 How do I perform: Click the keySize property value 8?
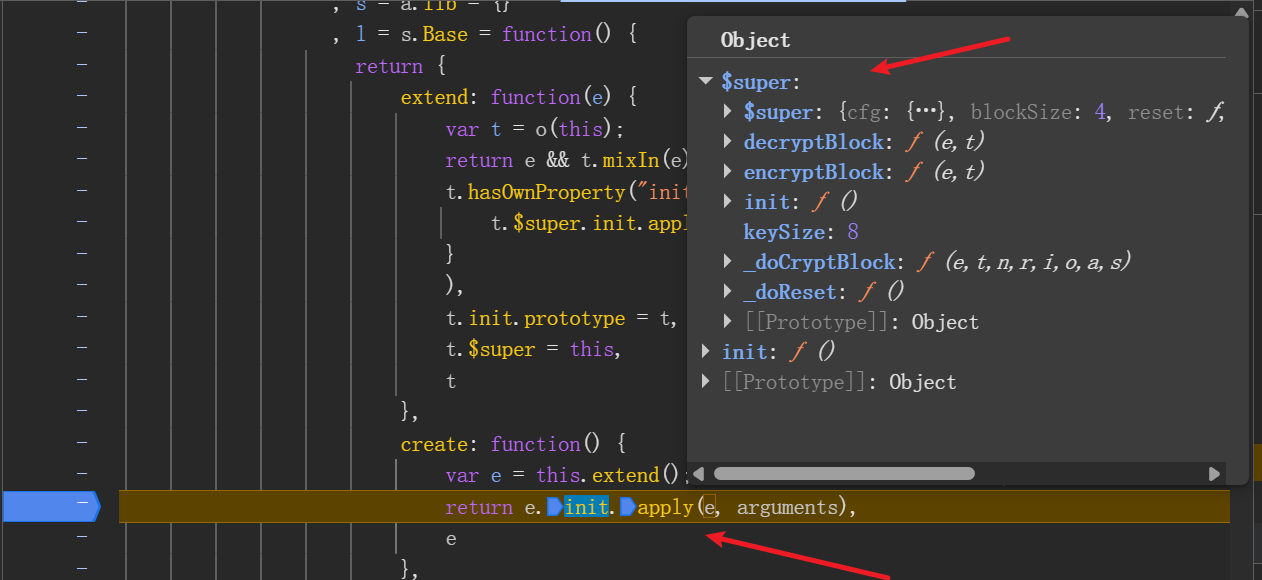(853, 232)
